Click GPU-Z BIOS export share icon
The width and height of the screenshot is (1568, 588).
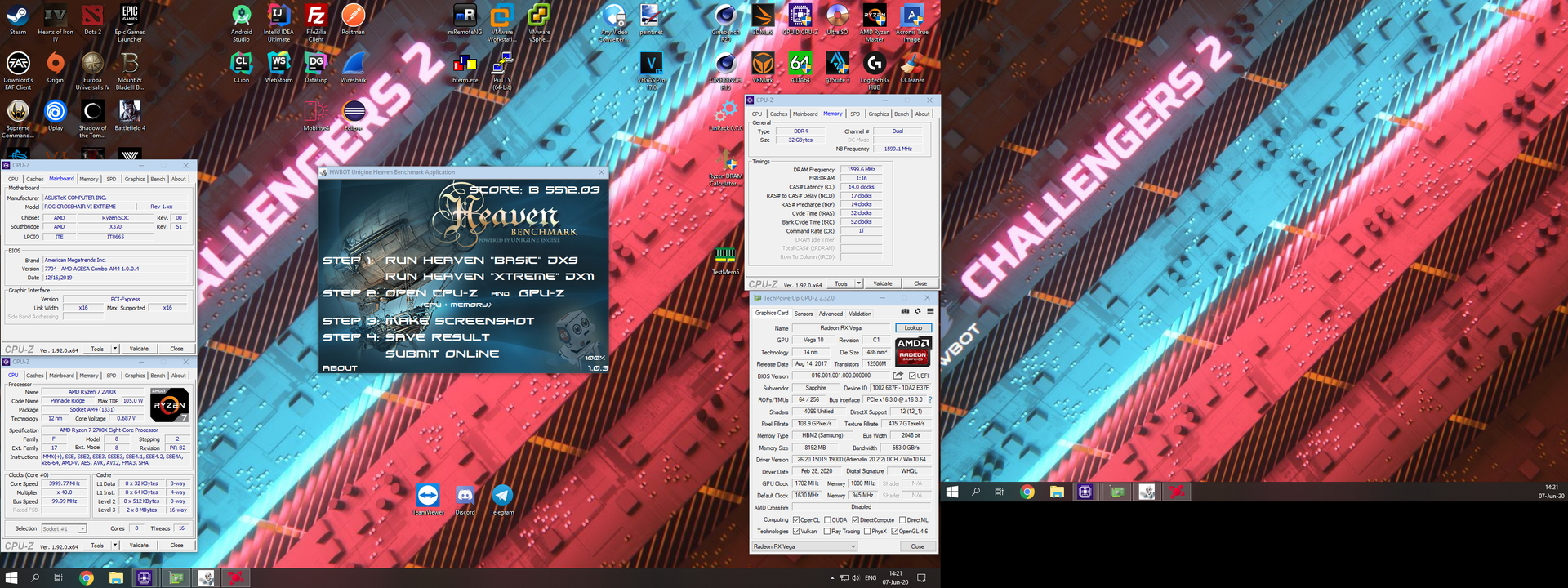(898, 376)
